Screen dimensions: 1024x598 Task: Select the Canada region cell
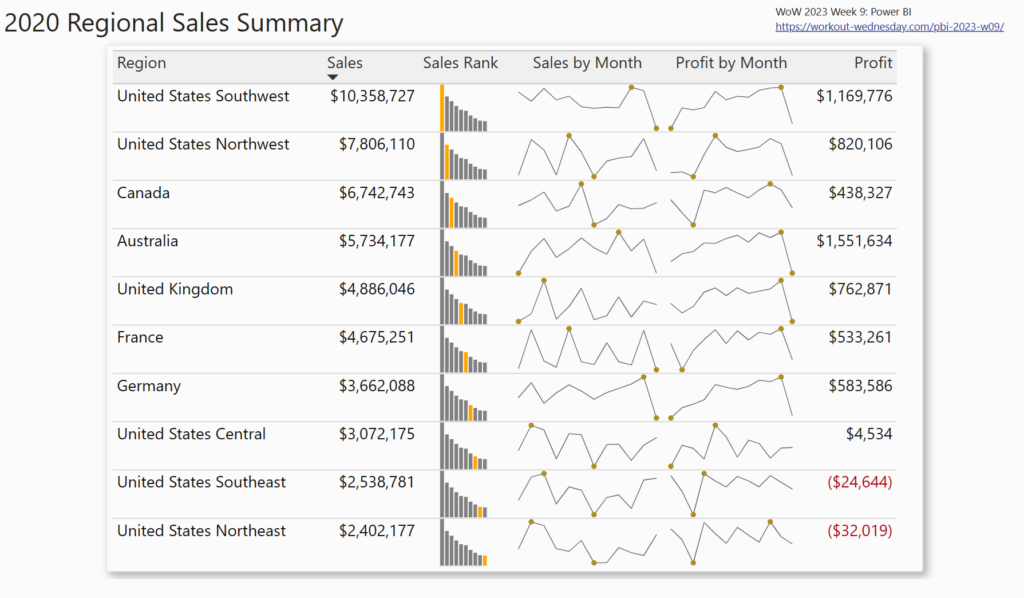pos(143,193)
